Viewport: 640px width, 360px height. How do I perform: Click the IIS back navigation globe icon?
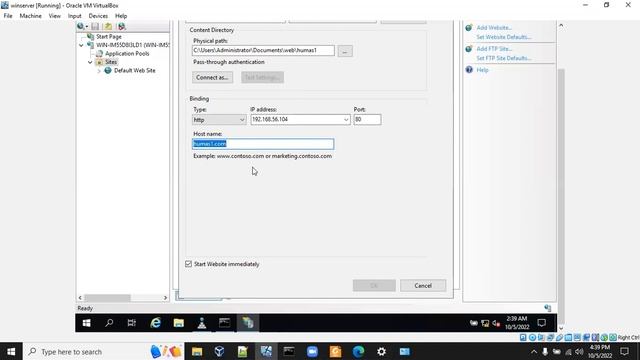(81, 26)
